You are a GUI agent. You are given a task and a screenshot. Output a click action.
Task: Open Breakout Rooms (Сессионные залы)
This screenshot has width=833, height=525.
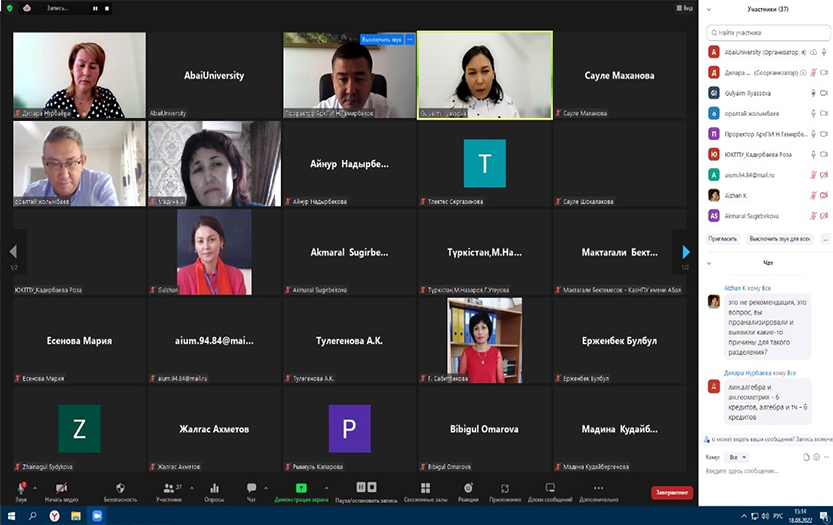[x=426, y=488]
